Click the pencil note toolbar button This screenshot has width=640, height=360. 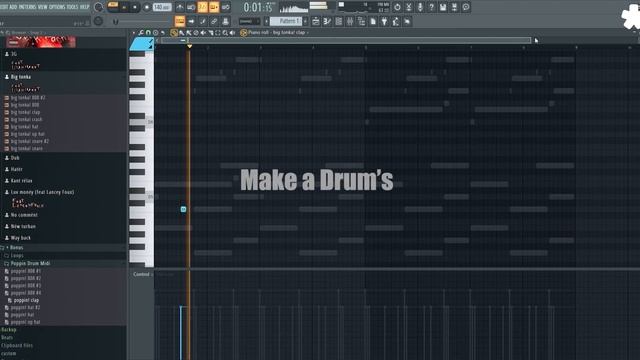(202, 21)
